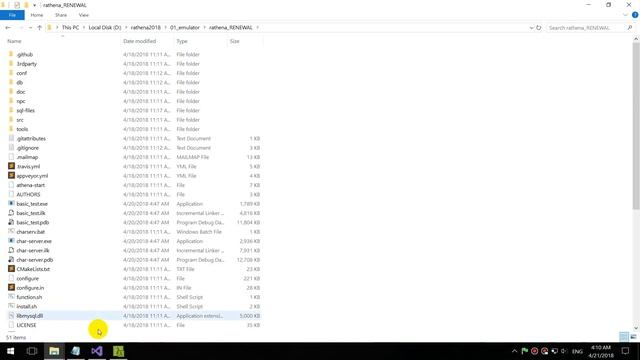Select the appveyor.yml file icon

pos(11,176)
